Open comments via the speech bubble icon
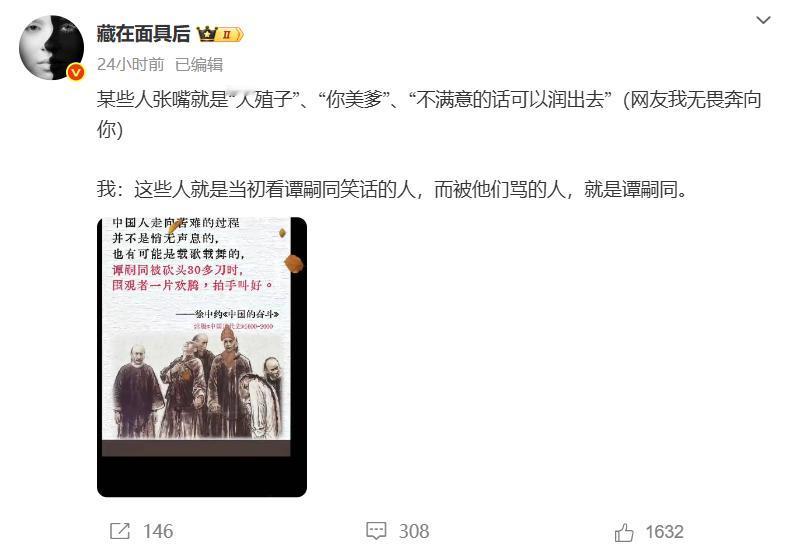 click(376, 531)
